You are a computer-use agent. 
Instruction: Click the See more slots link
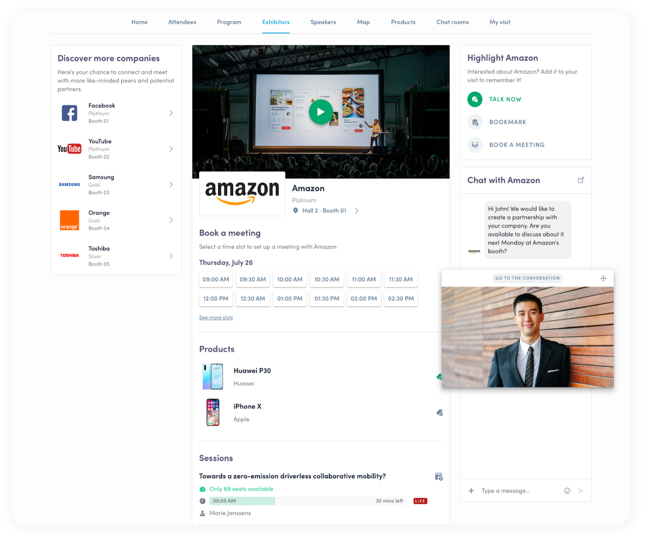(x=216, y=318)
